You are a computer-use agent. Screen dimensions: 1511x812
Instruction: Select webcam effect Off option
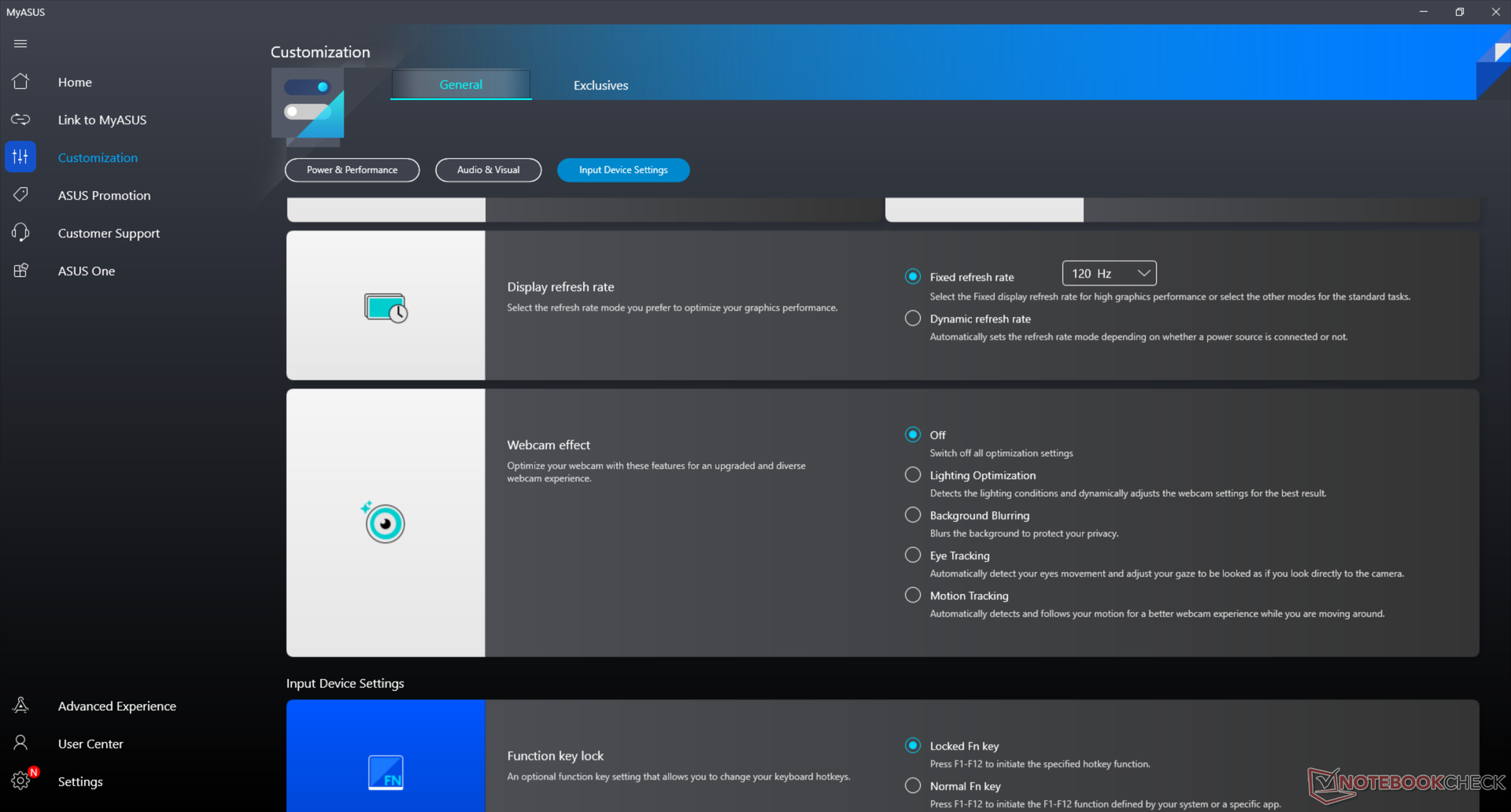pos(913,435)
